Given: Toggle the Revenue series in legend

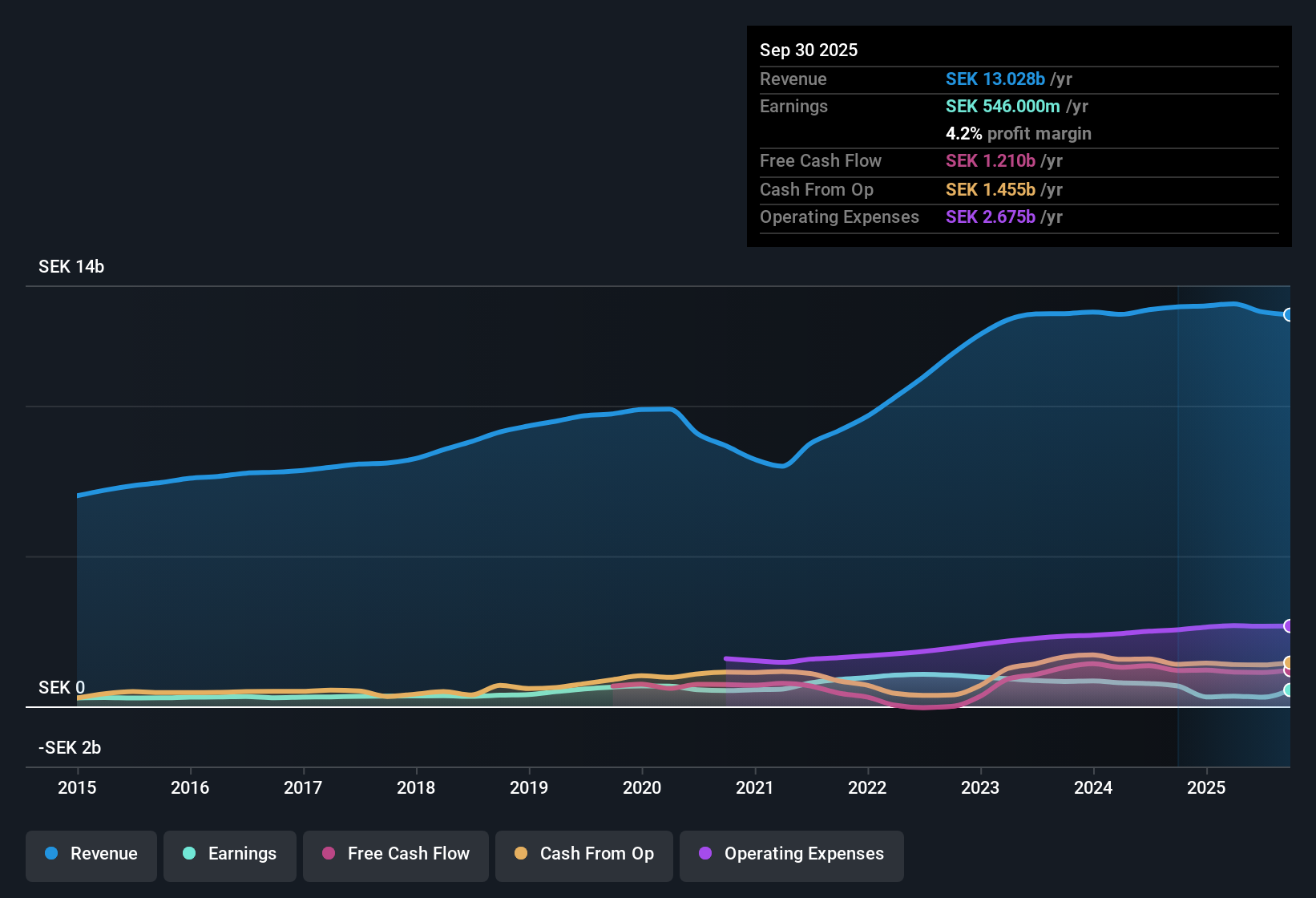Looking at the screenshot, I should (x=91, y=856).
